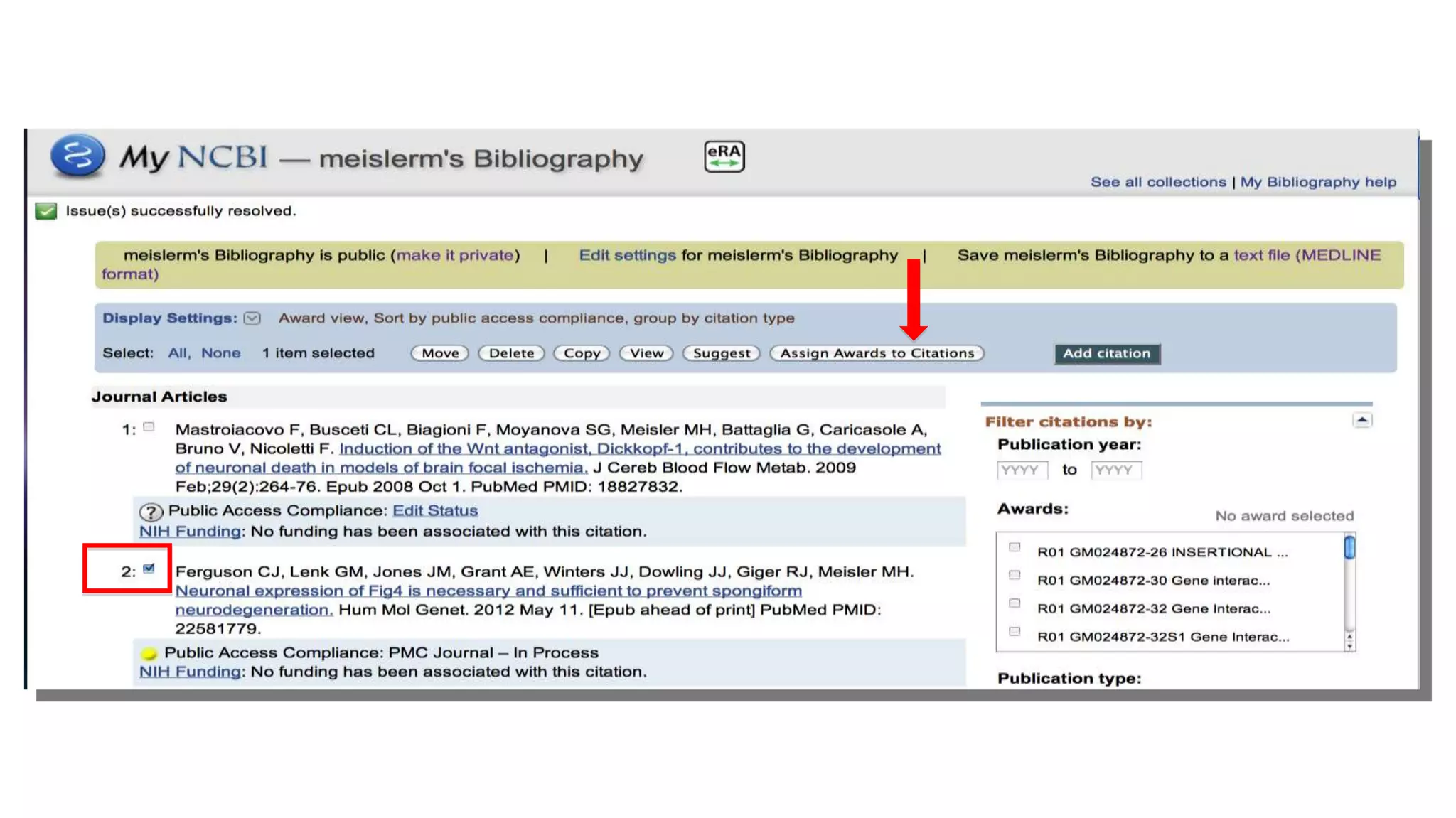
Task: Select the R01 GM024872-26 INSERTIONAL award checkbox
Action: click(x=1015, y=547)
